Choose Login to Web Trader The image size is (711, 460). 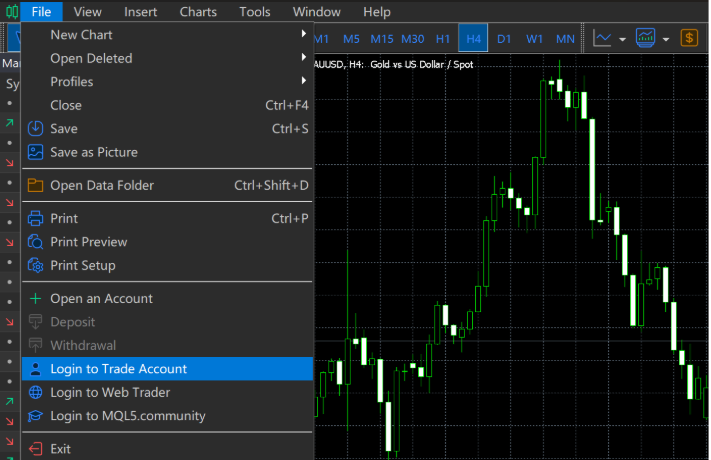coord(167,392)
